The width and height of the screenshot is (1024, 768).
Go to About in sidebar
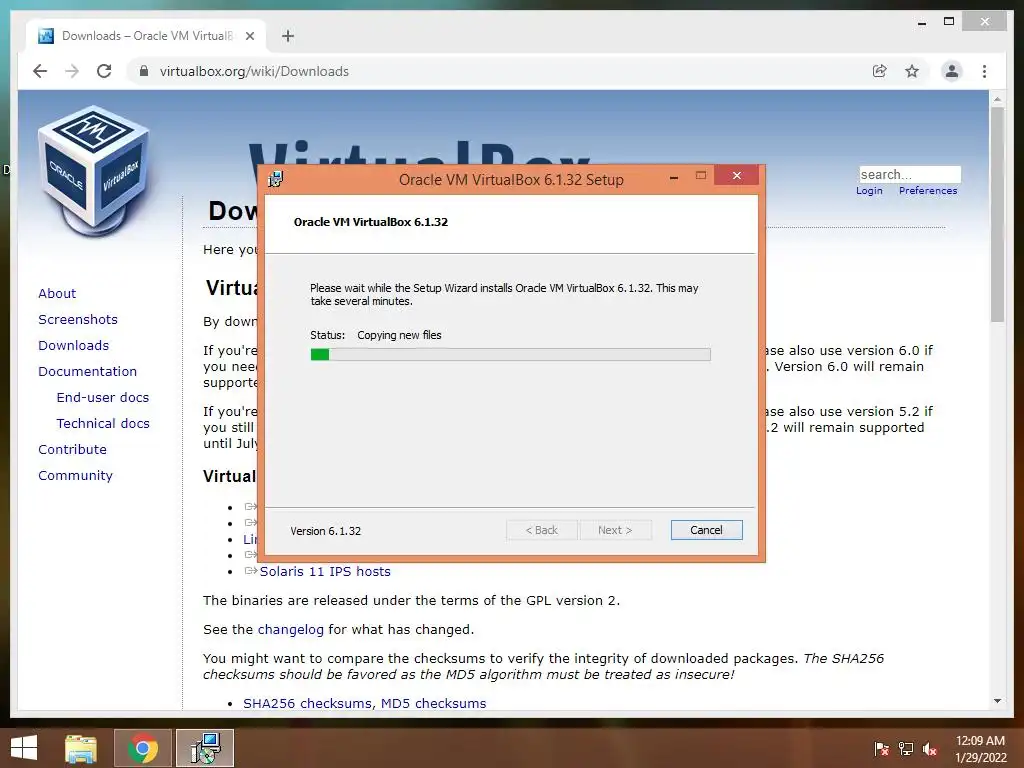(x=57, y=293)
